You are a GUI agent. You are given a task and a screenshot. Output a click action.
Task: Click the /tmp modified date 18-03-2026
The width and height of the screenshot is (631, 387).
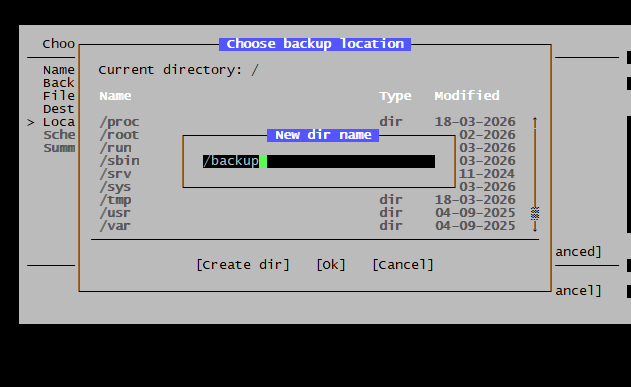(x=475, y=200)
